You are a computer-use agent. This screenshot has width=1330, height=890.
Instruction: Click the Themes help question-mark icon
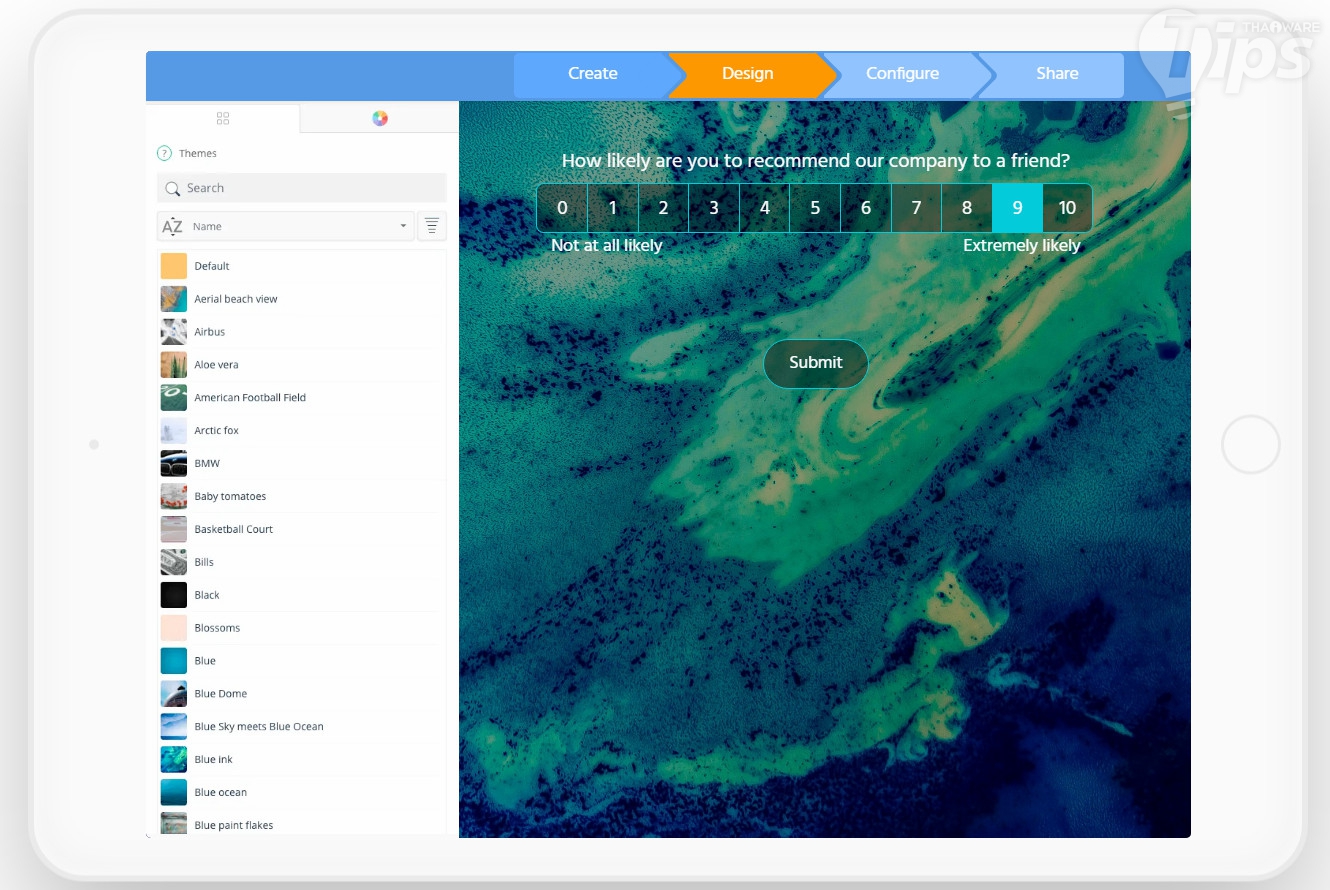(164, 153)
